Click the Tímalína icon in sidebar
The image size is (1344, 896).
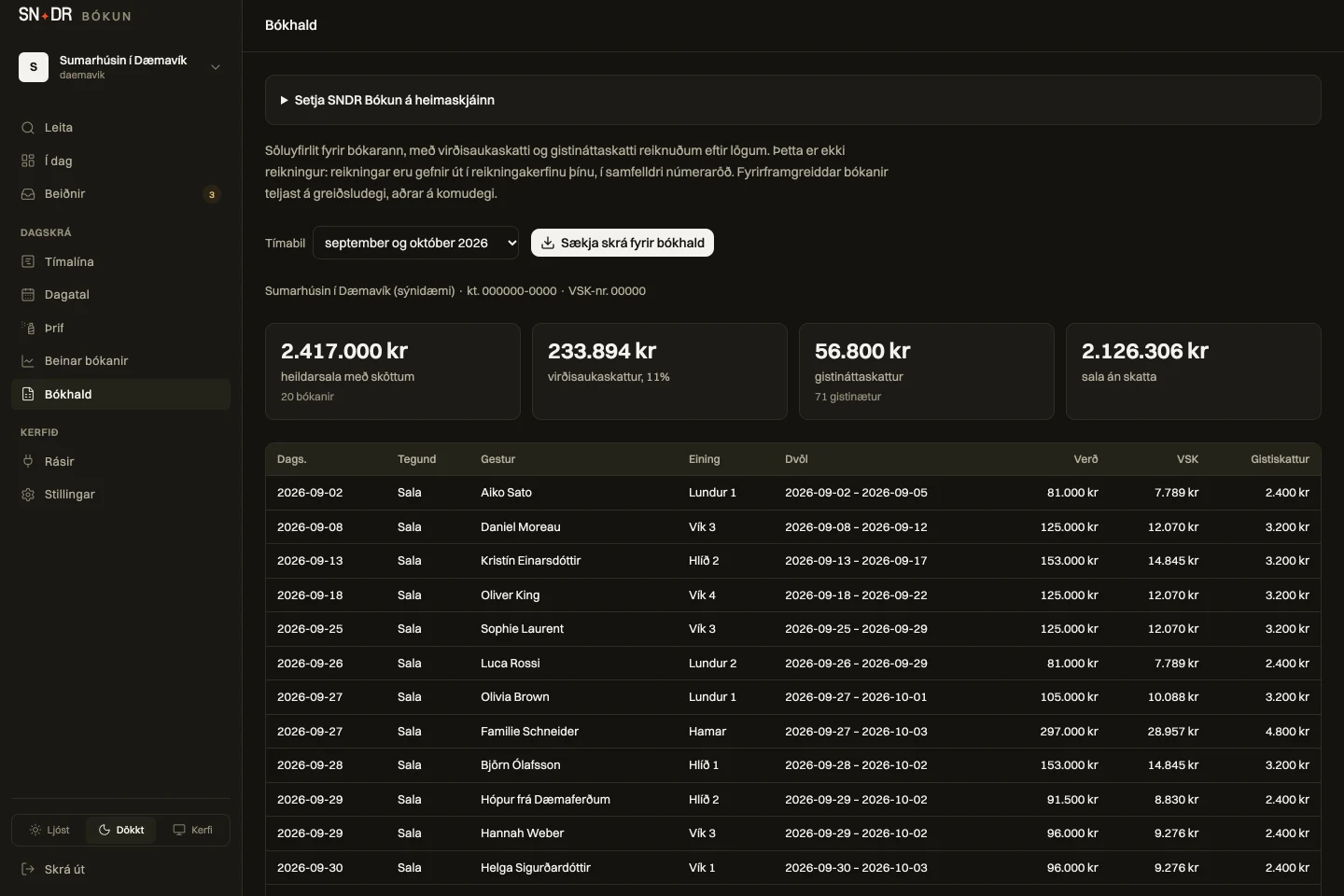28,262
